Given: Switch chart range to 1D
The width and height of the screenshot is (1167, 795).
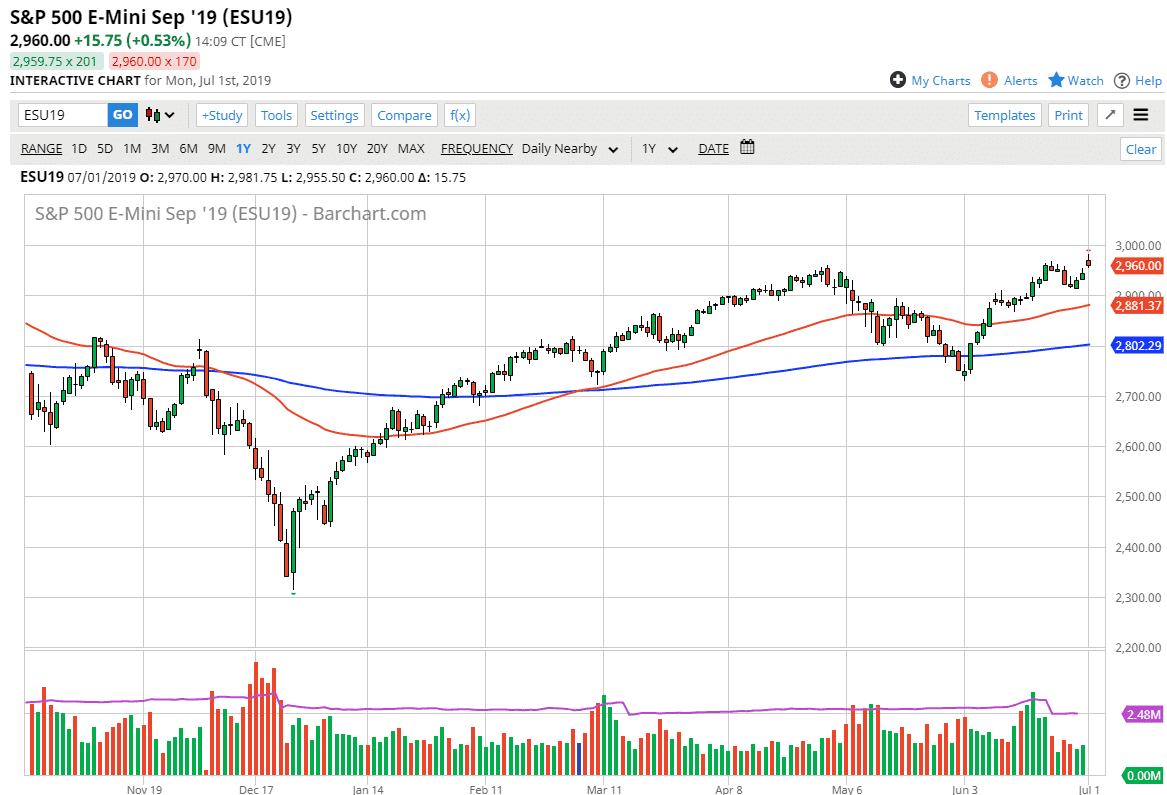Looking at the screenshot, I should [x=78, y=148].
